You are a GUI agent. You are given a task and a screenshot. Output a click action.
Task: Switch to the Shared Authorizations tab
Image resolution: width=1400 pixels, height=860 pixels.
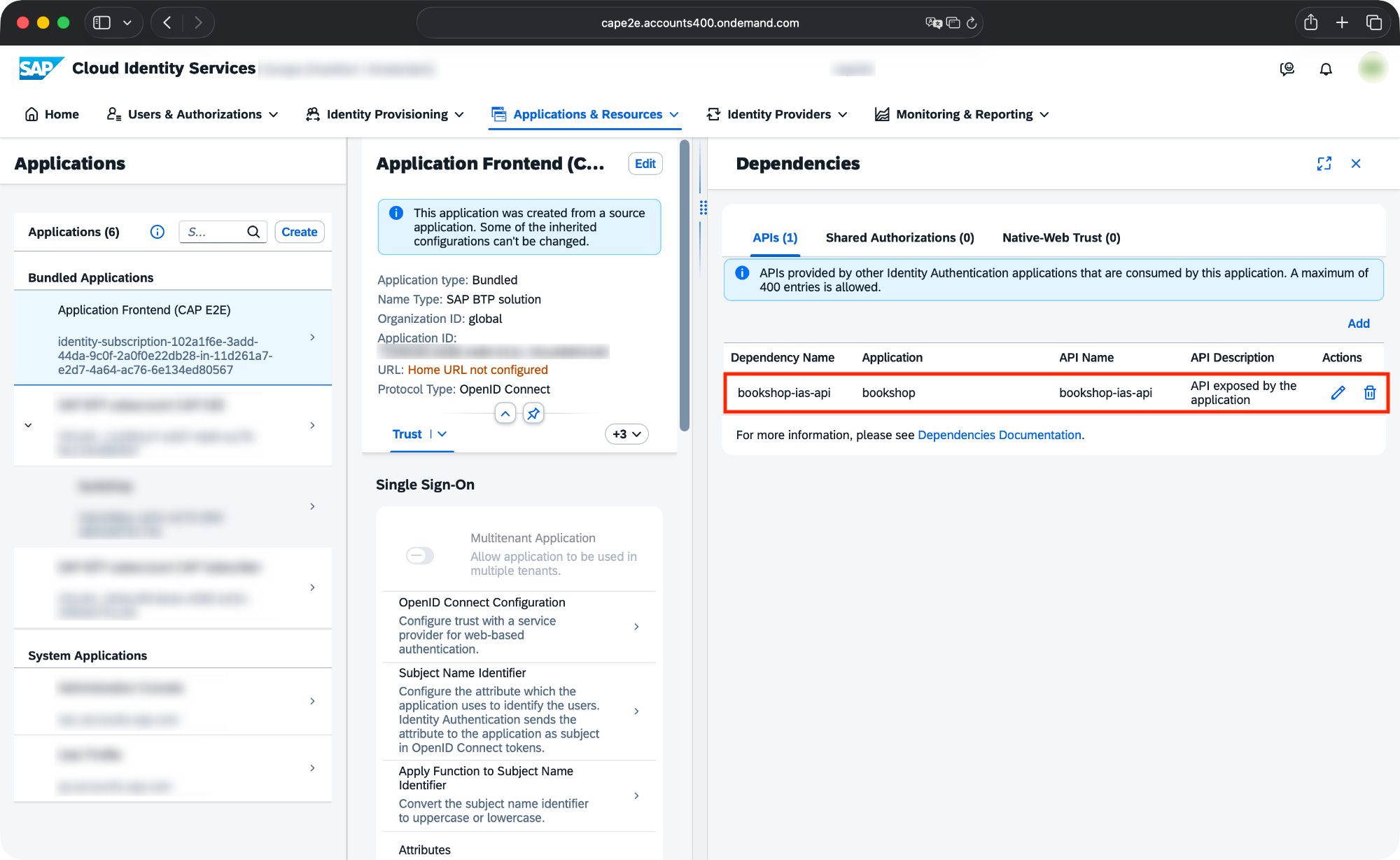[x=899, y=237]
